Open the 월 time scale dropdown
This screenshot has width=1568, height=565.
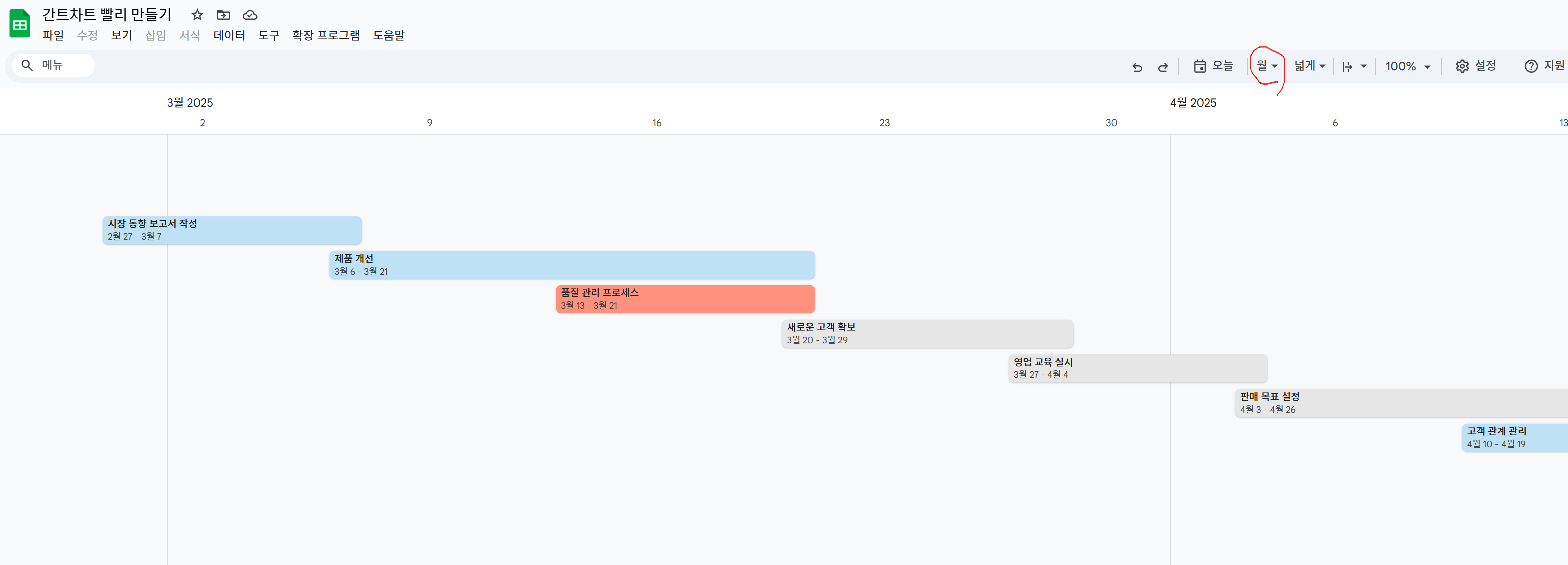click(1267, 66)
